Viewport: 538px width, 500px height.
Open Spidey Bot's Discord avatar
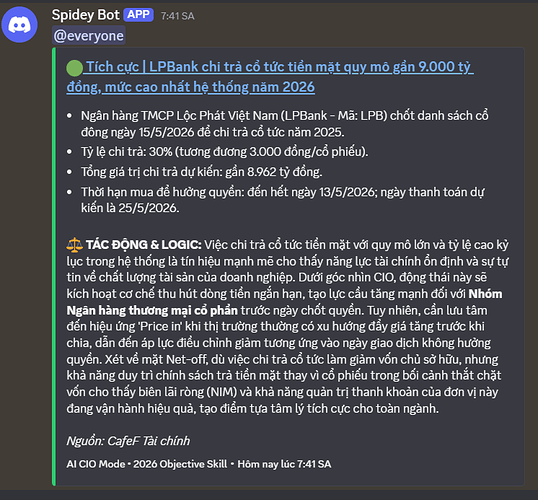[19, 25]
